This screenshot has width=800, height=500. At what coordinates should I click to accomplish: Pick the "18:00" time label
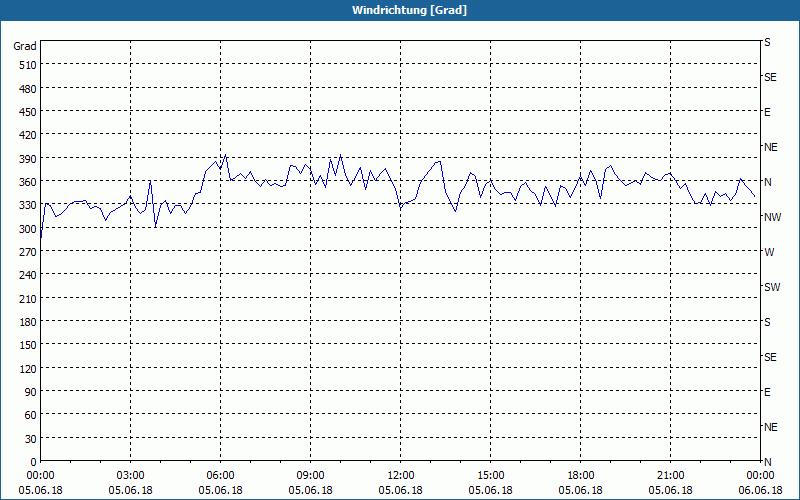(581, 476)
